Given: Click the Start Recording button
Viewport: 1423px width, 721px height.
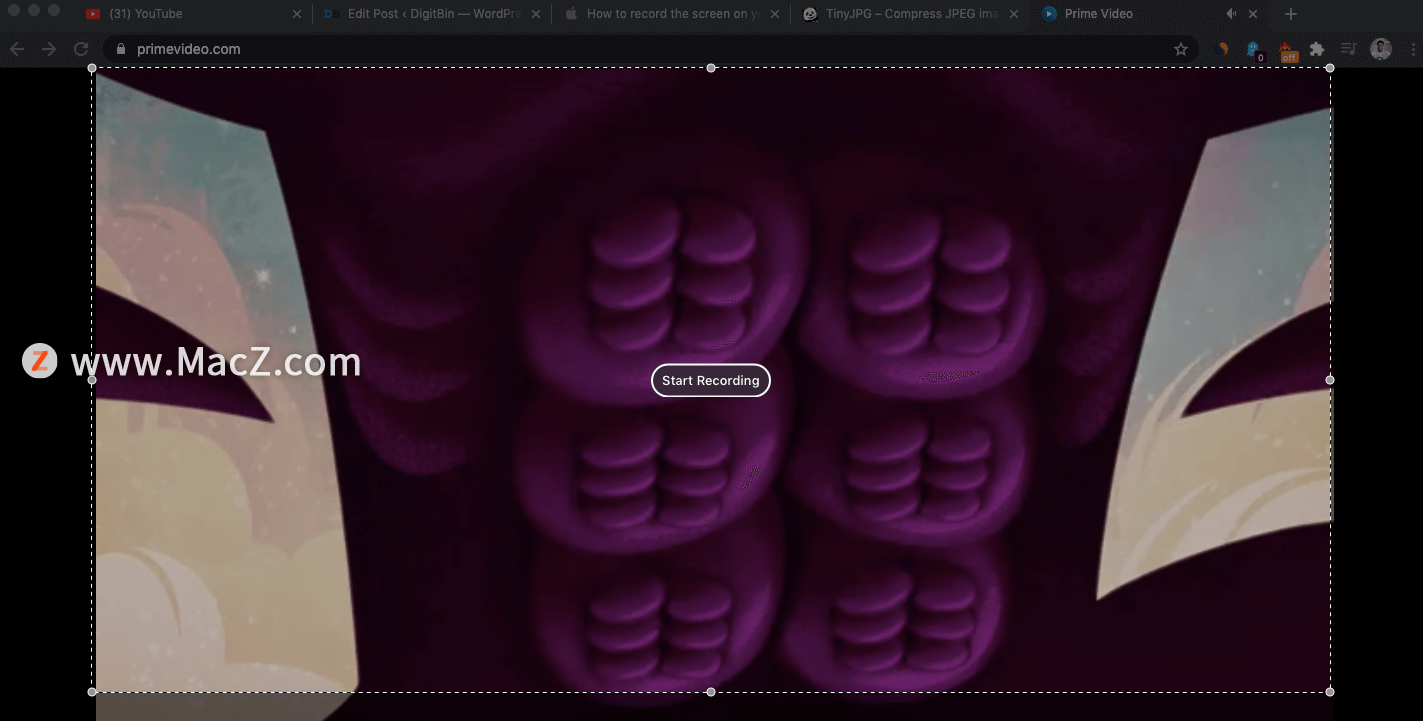Looking at the screenshot, I should [711, 380].
